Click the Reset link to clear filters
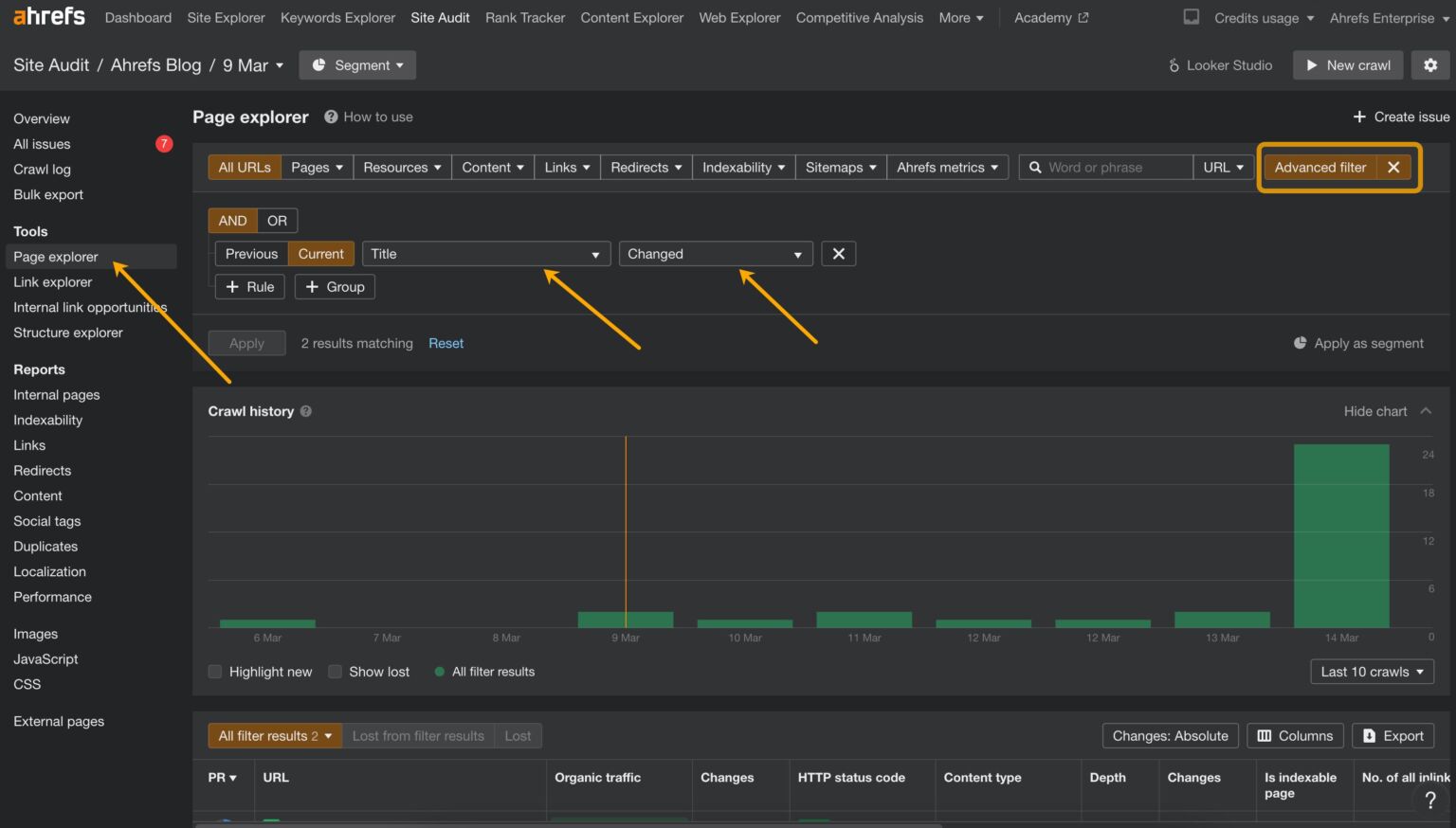This screenshot has width=1456, height=828. click(x=446, y=343)
